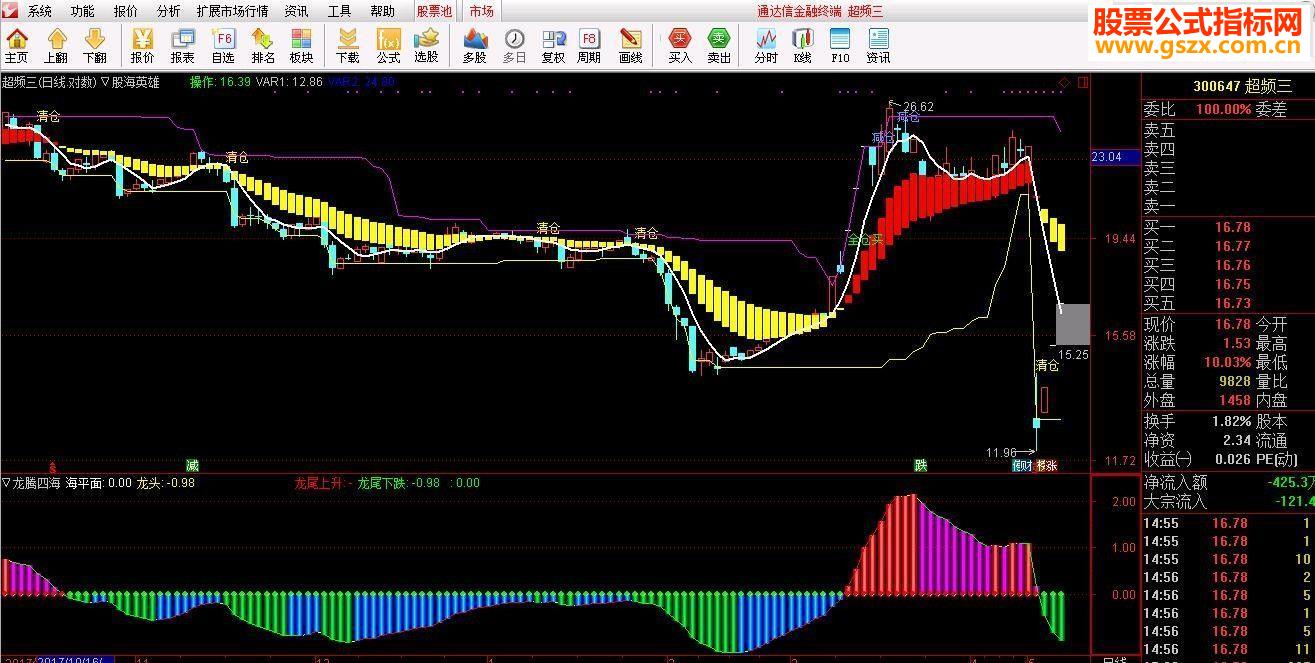Viewport: 1315px width, 663px height.
Task: Click stock code 300647 超频三 header
Action: pyautogui.click(x=1242, y=87)
